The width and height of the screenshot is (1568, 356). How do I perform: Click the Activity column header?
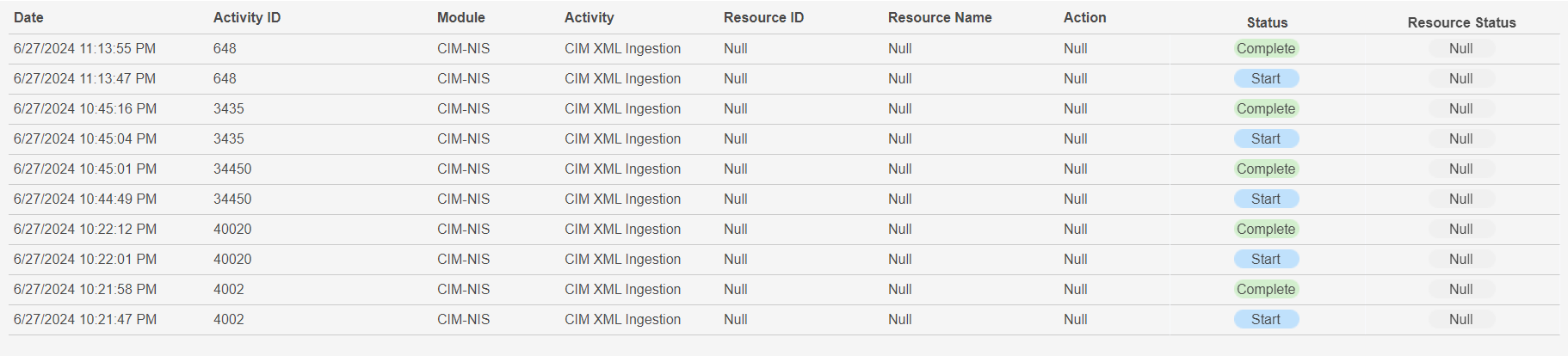tap(589, 17)
